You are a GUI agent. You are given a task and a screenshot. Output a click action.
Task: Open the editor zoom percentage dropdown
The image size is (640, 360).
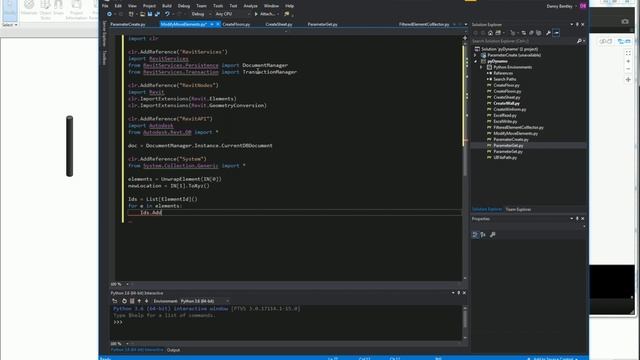(127, 284)
